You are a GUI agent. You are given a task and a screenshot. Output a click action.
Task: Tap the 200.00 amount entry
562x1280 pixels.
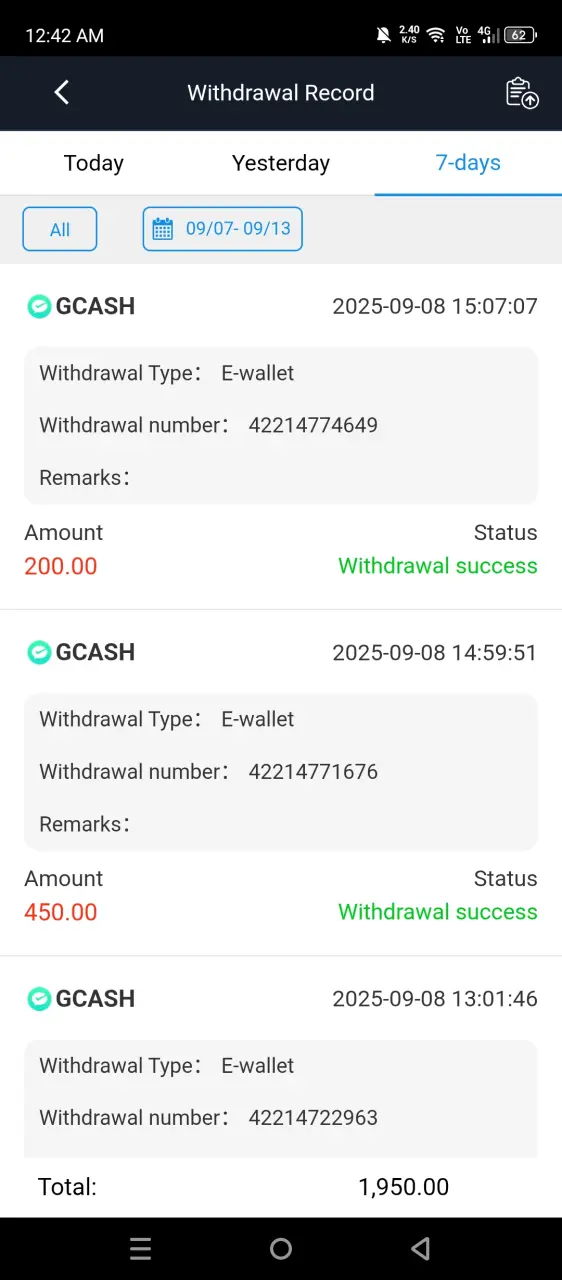[61, 566]
